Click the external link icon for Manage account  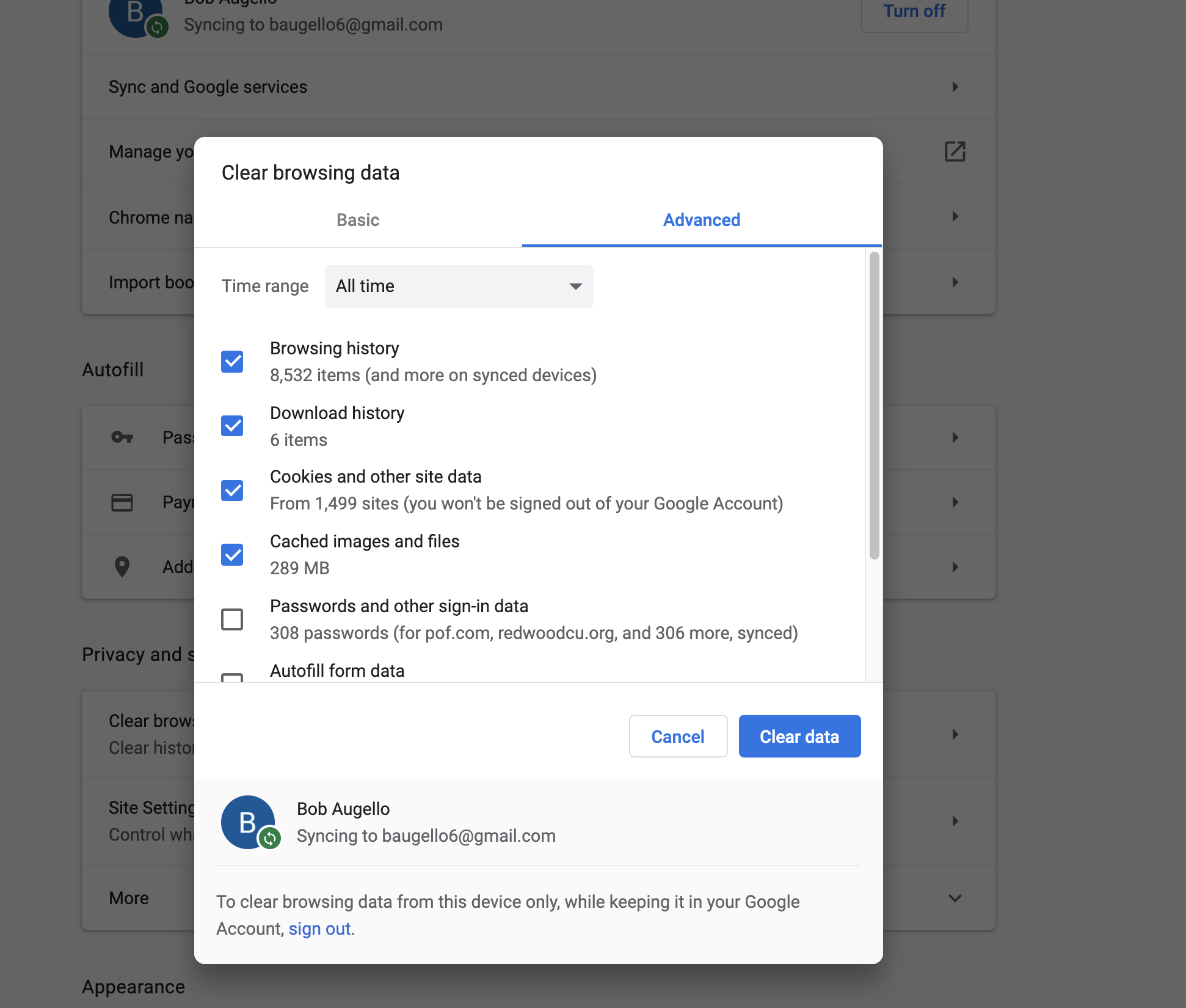pyautogui.click(x=955, y=152)
